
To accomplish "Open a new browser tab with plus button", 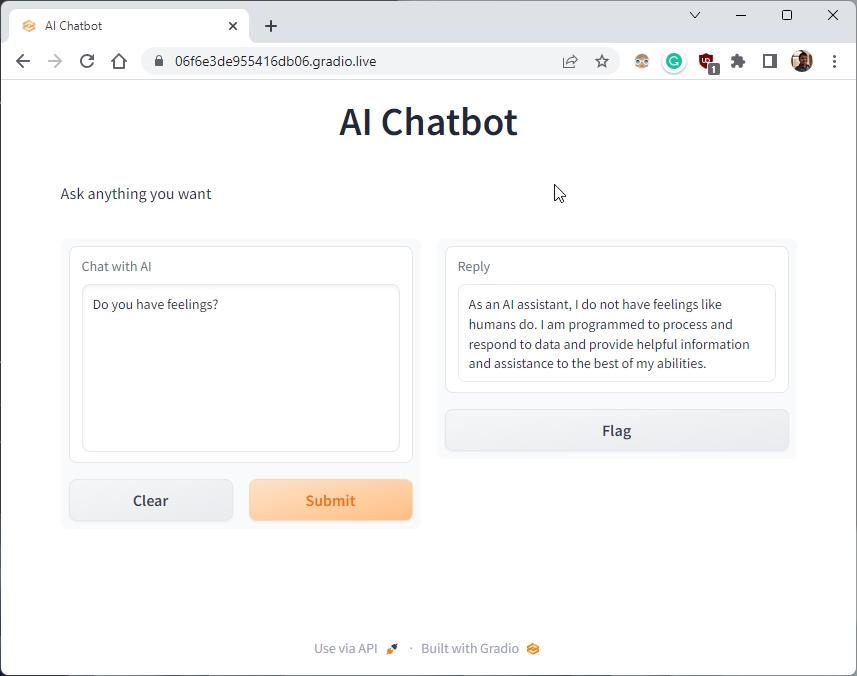I will (x=270, y=25).
